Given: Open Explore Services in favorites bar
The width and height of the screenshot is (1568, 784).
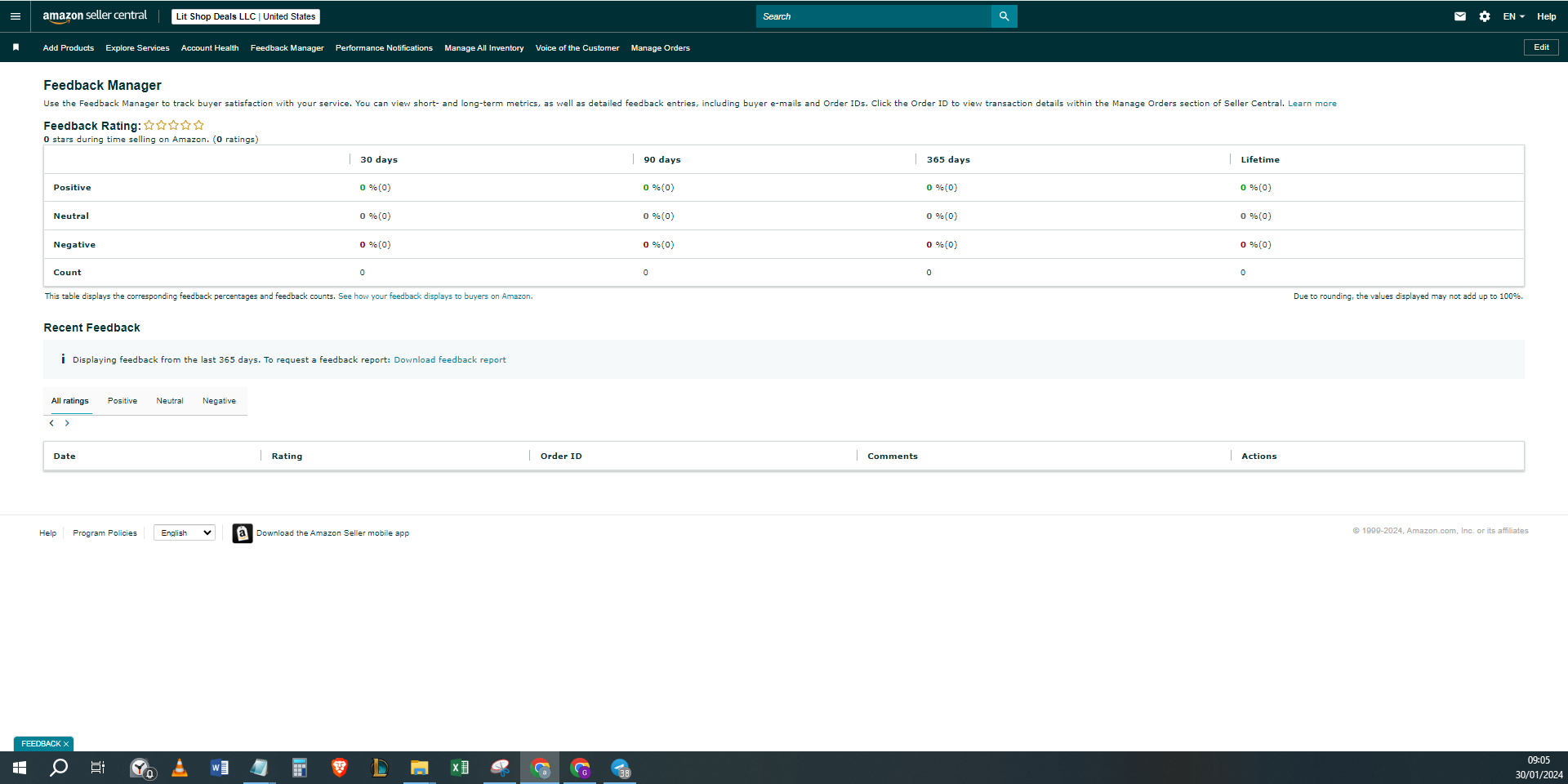Looking at the screenshot, I should (137, 48).
